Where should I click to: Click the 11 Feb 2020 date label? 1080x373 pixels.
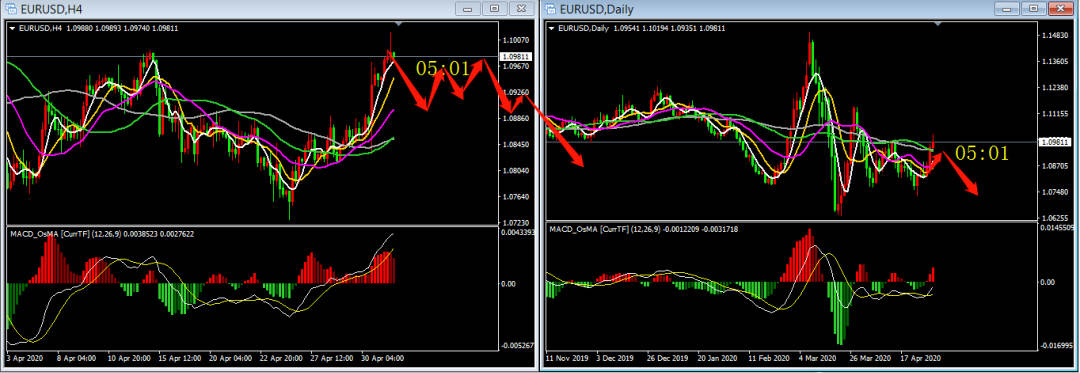pos(769,358)
